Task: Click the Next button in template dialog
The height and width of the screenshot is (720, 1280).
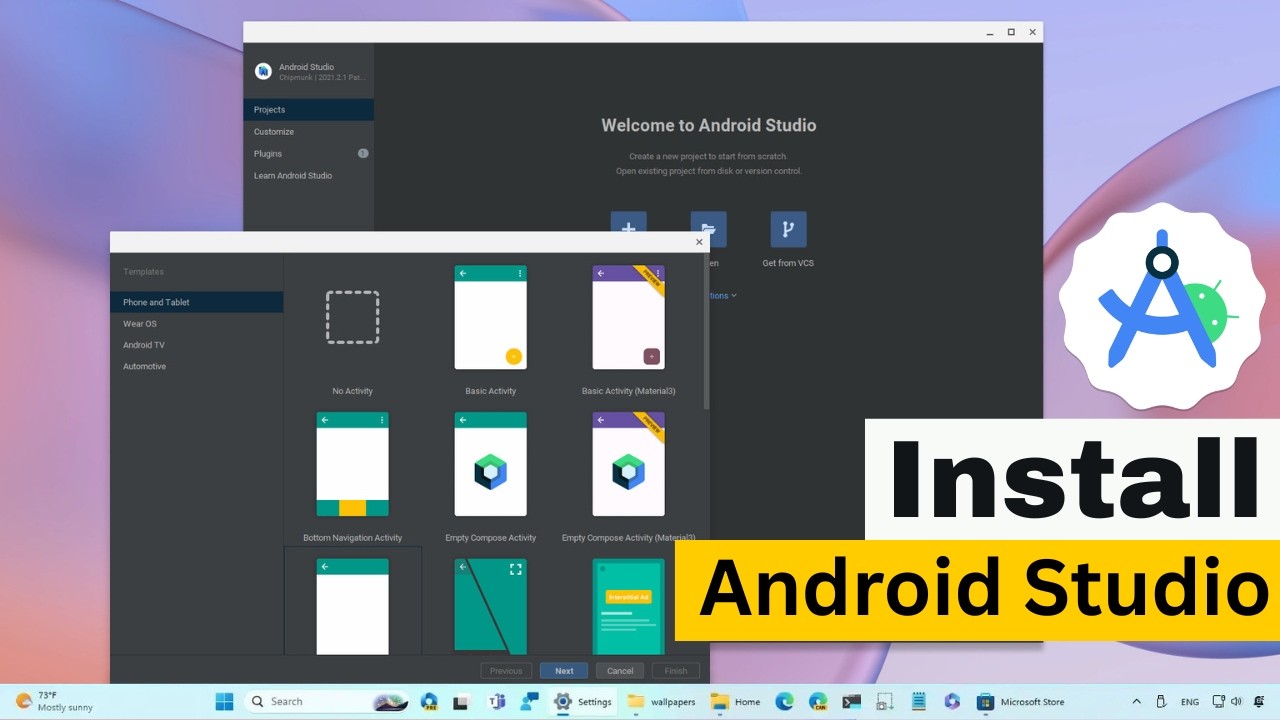Action: pyautogui.click(x=564, y=671)
